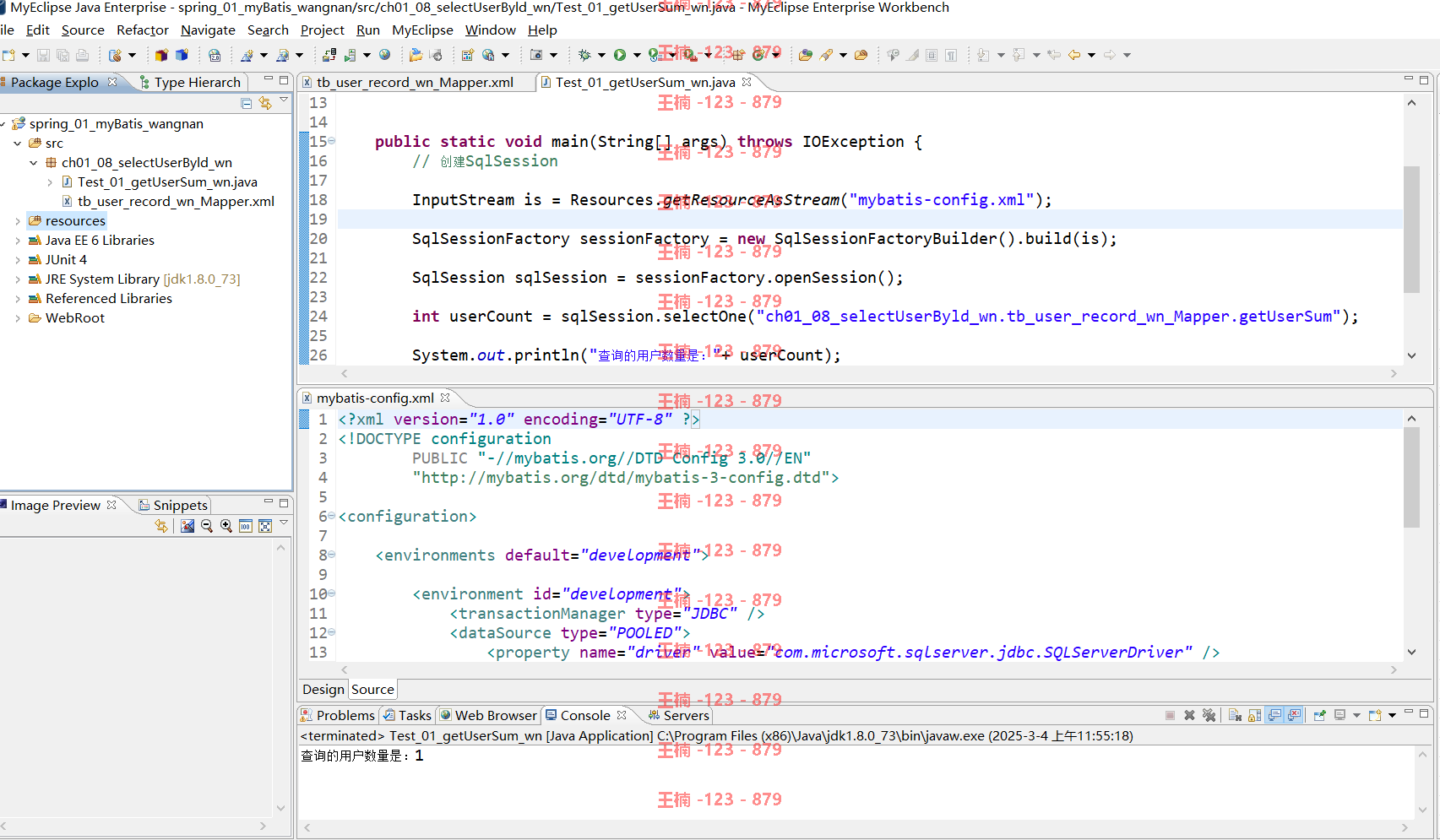Screen dimensions: 1440x840
Task: Click the globe Open Web Browser icon
Action: pos(385,55)
